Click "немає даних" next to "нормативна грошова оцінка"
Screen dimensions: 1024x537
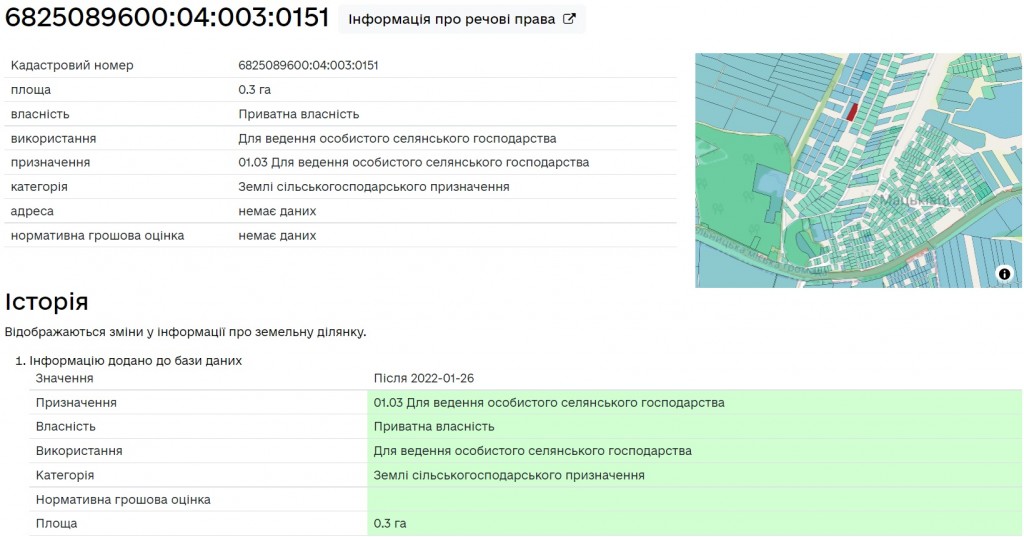(277, 236)
